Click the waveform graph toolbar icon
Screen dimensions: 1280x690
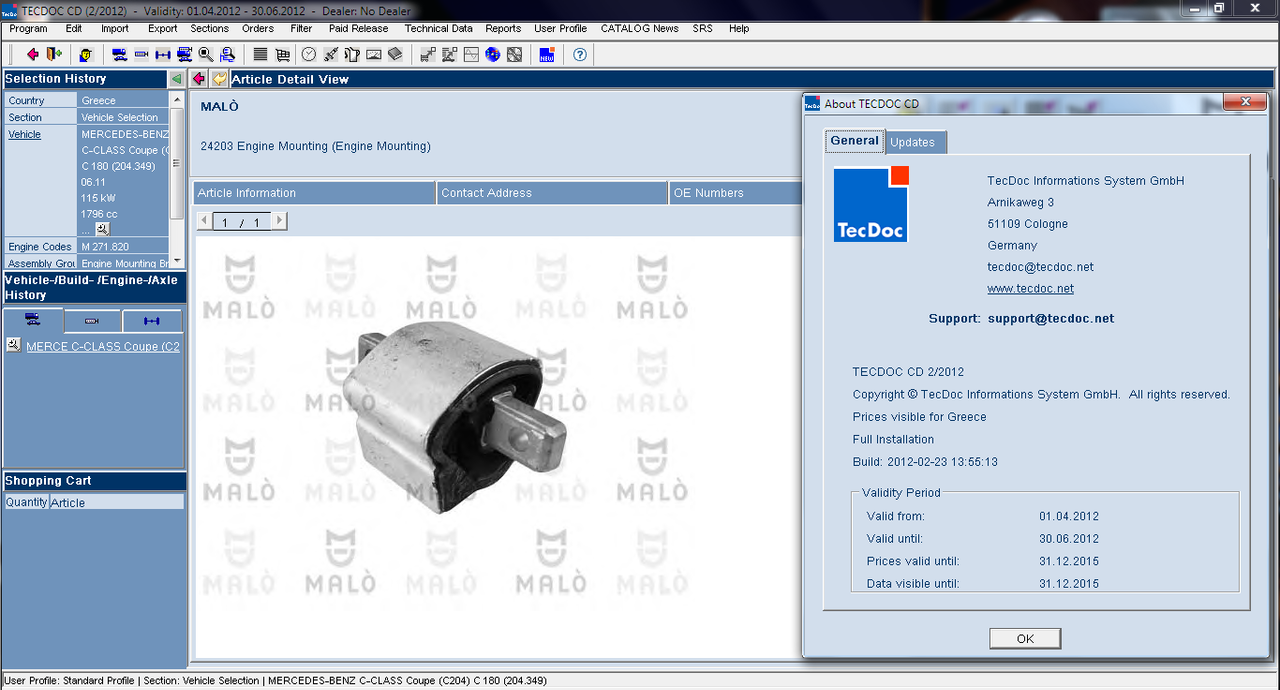(471, 54)
